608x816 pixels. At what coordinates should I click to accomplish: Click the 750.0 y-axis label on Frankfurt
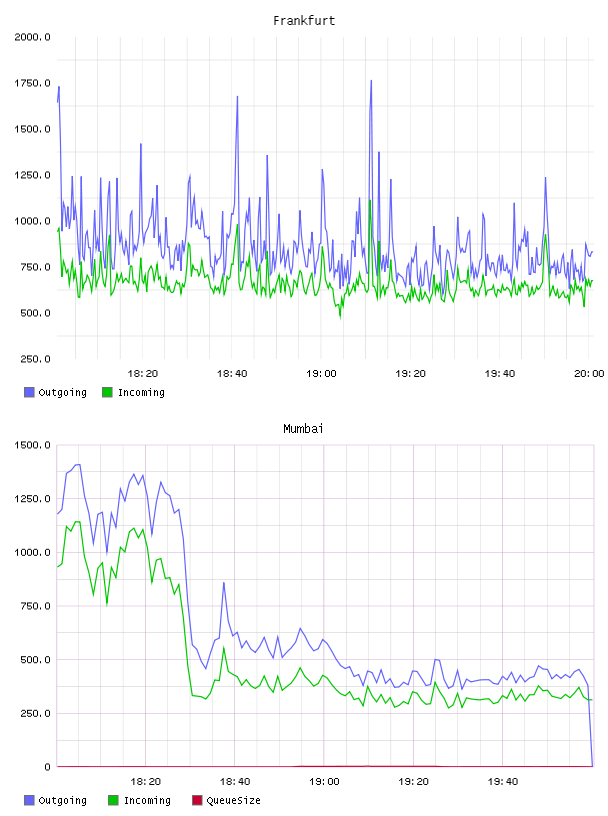point(35,267)
